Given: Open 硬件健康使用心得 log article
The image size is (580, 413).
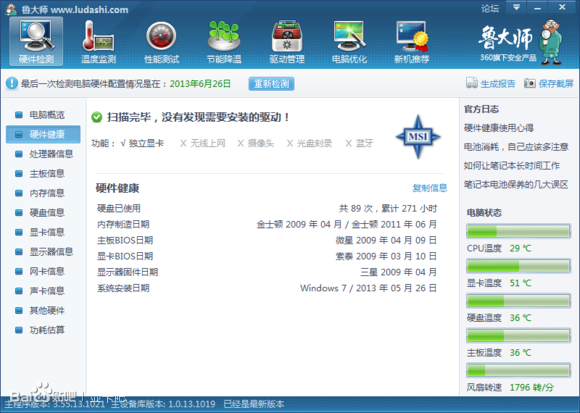Looking at the screenshot, I should pos(499,128).
